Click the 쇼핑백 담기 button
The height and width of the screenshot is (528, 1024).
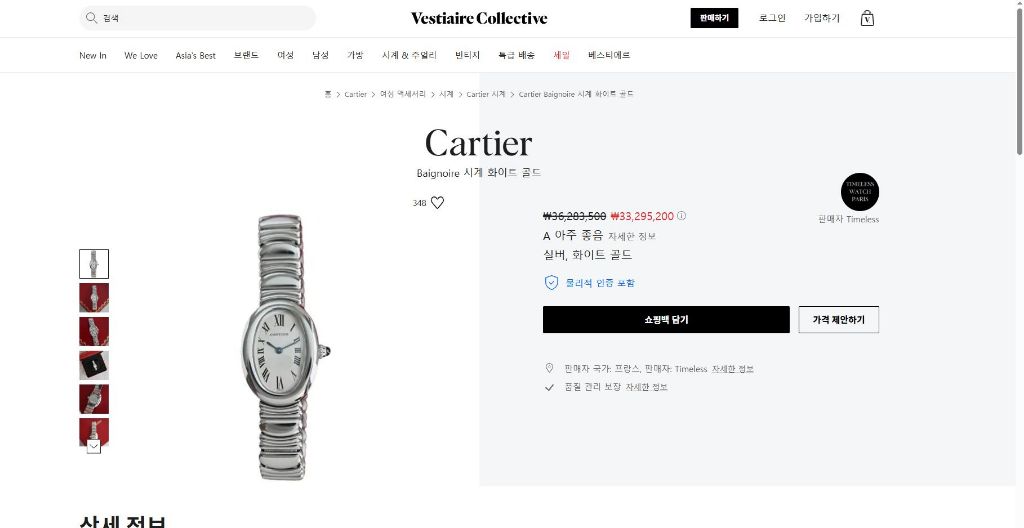tap(666, 320)
